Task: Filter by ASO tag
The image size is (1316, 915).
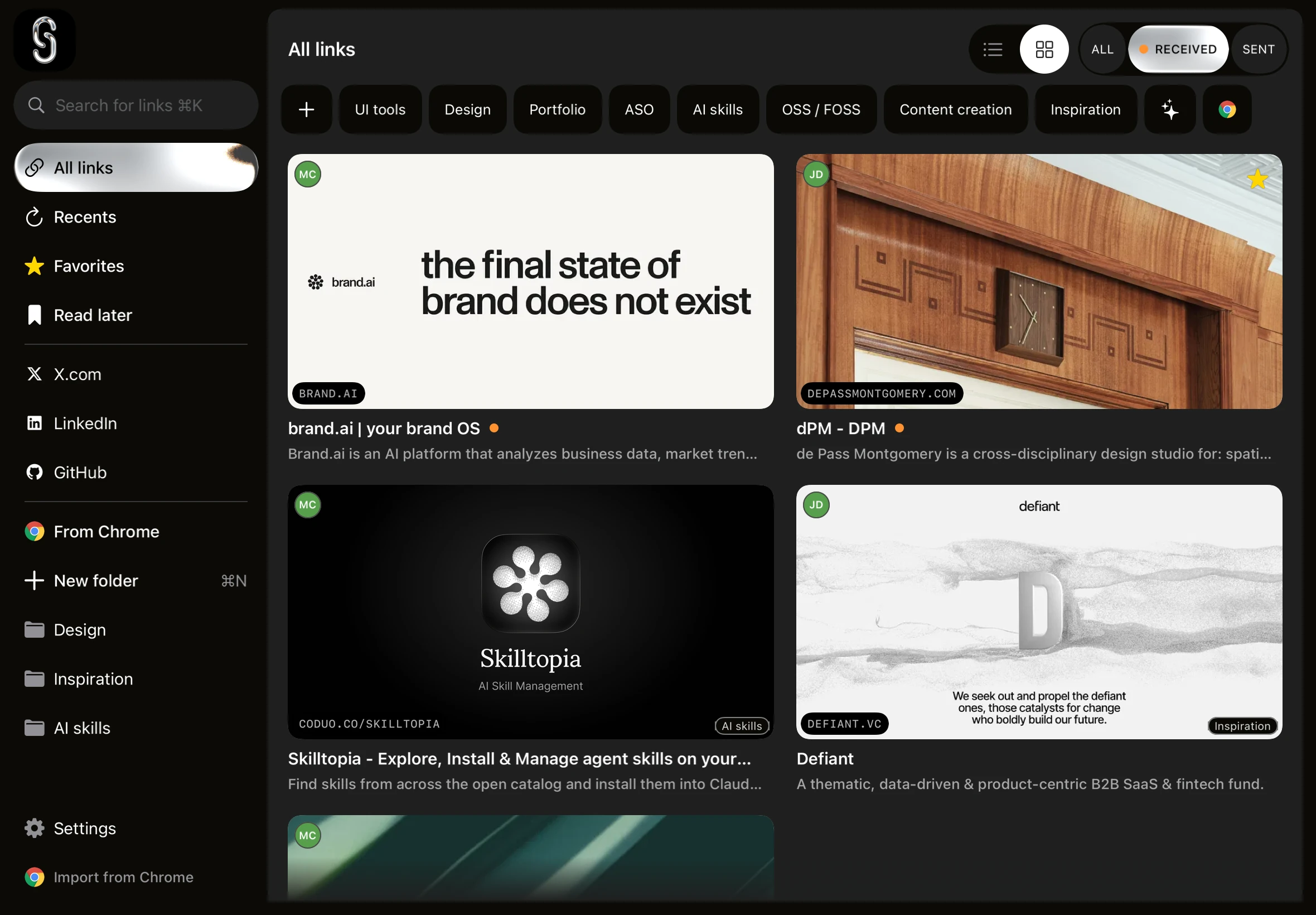Action: click(640, 109)
